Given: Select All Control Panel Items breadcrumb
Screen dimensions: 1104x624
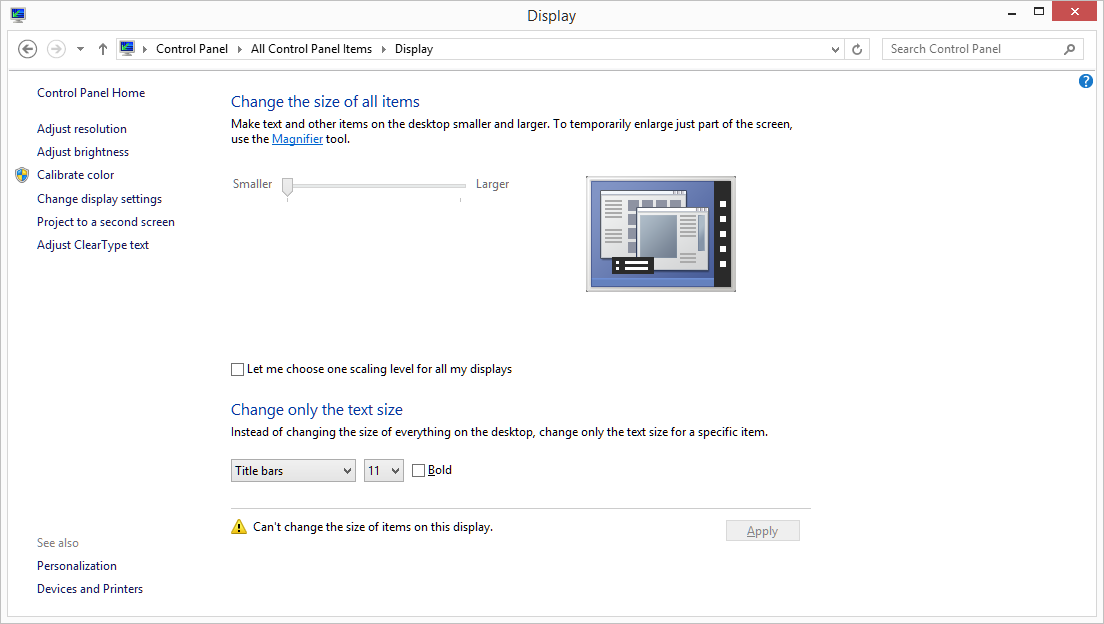Looking at the screenshot, I should [x=311, y=49].
